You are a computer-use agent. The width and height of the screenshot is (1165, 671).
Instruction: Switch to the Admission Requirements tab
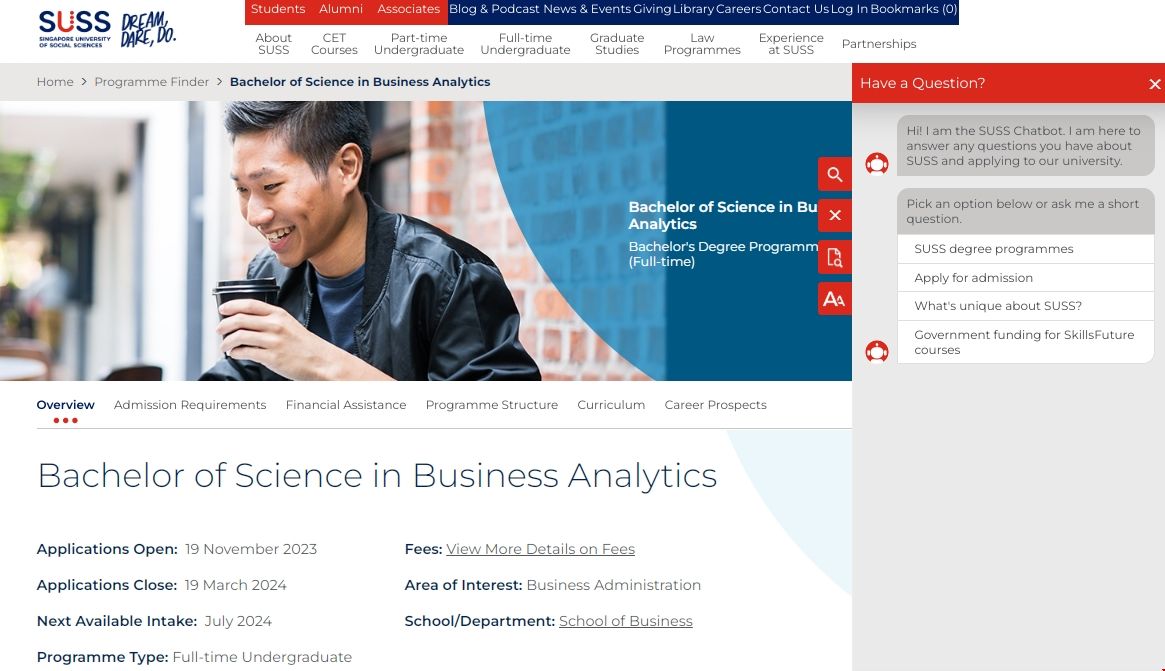(190, 405)
